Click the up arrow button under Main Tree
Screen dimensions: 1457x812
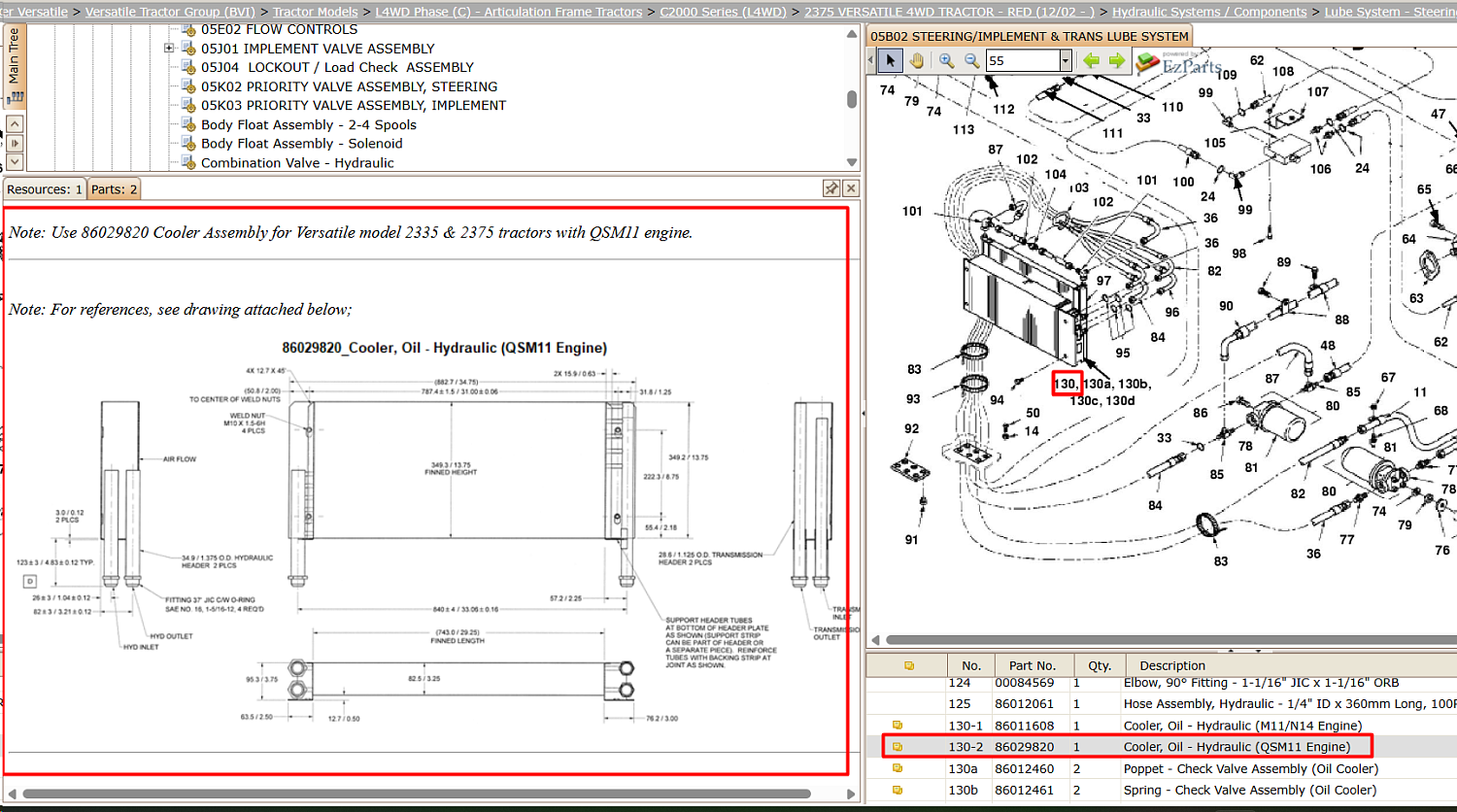(x=15, y=125)
